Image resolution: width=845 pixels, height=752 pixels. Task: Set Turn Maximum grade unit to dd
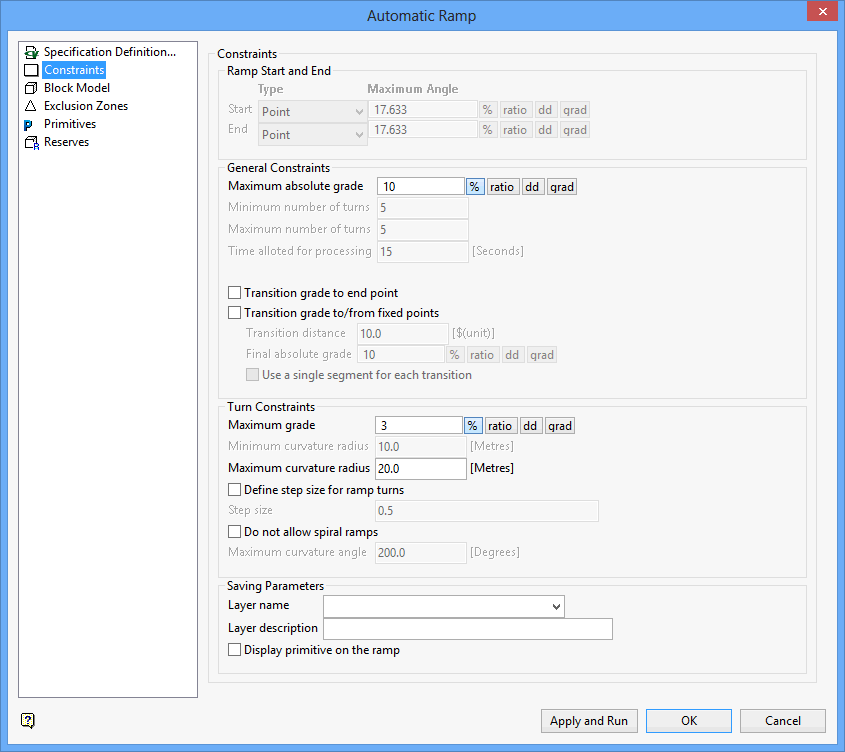(x=530, y=425)
